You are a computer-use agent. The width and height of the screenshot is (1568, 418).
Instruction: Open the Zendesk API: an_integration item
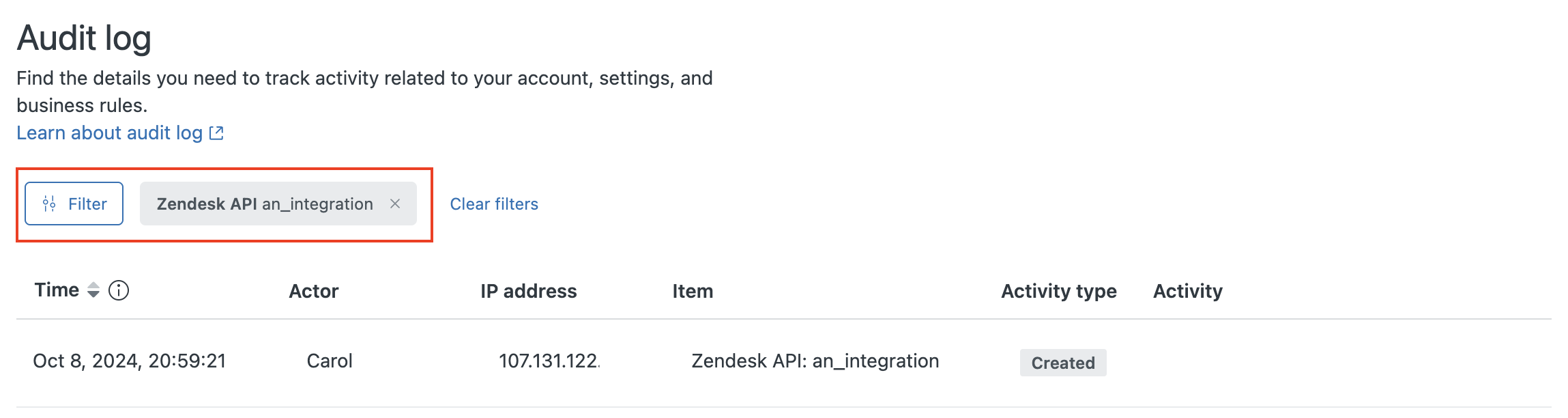[x=815, y=361]
